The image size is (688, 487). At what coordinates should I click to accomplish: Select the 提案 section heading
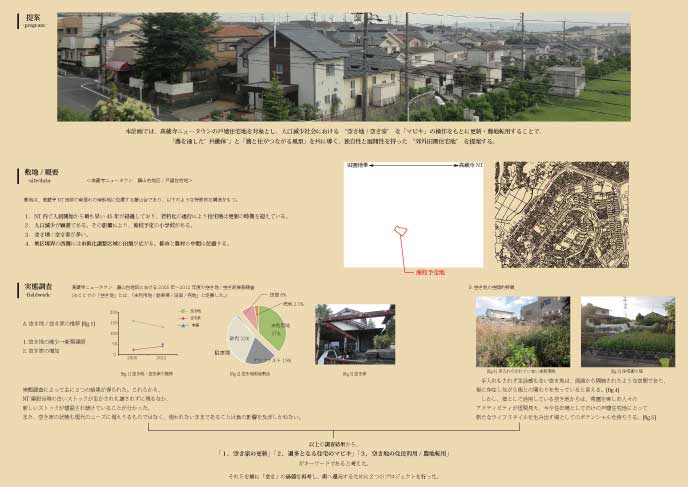33,18
